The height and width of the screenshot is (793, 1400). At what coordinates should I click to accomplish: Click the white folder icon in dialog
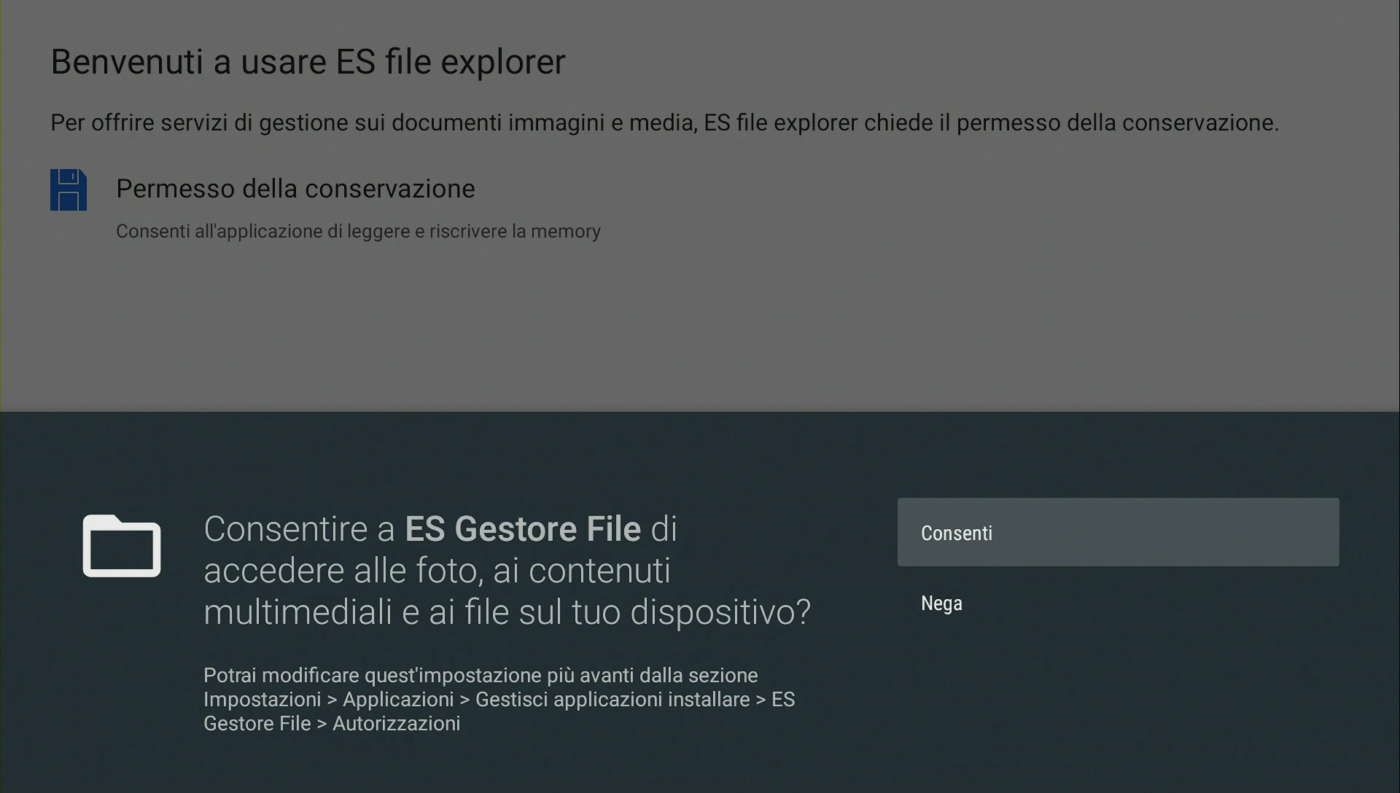pos(121,546)
